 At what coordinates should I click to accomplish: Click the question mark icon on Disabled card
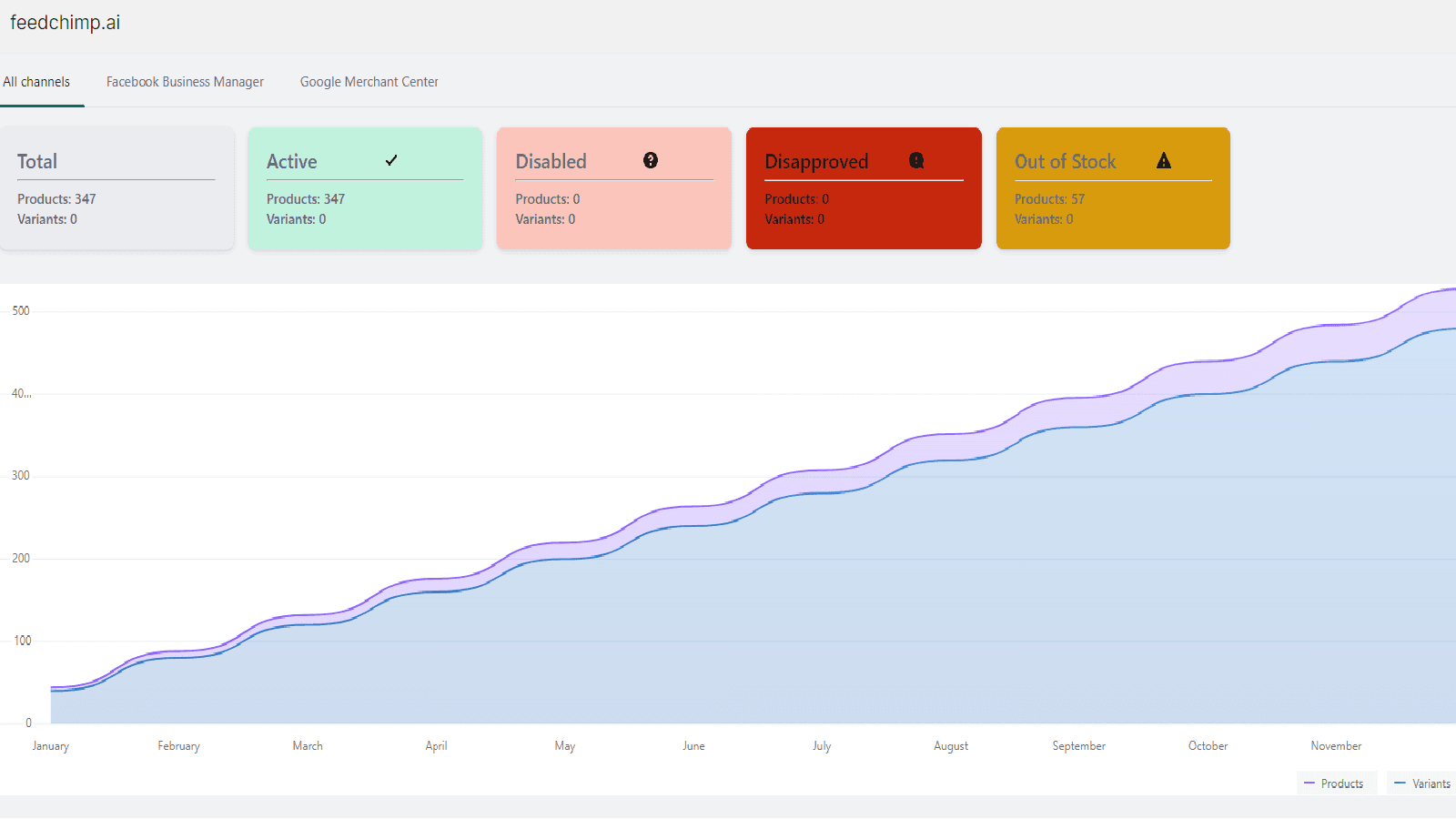pyautogui.click(x=651, y=161)
